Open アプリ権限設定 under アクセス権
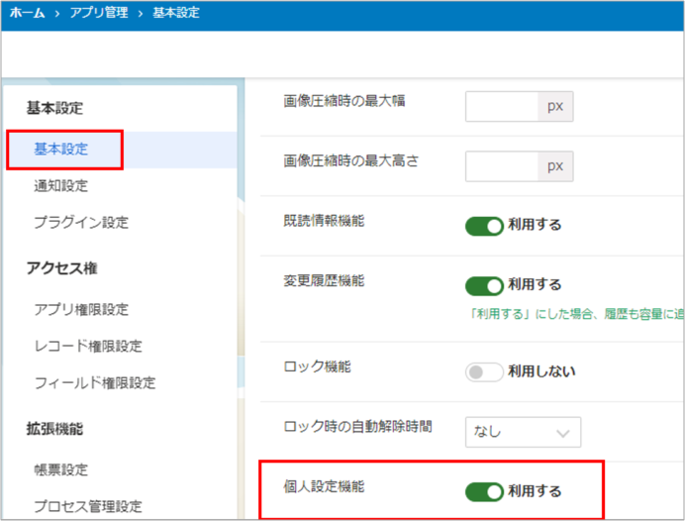 click(x=80, y=310)
